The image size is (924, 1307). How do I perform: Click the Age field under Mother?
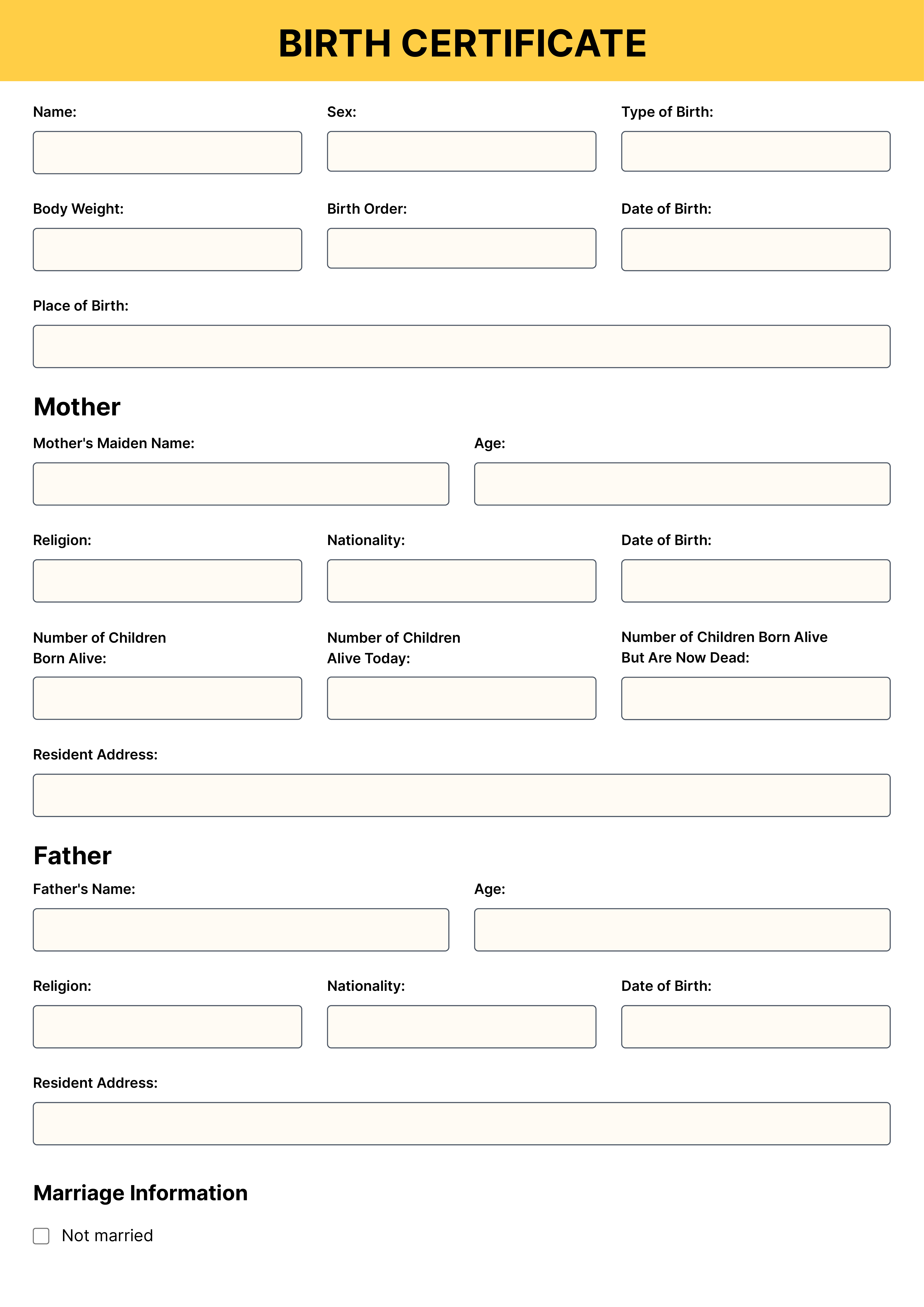coord(682,484)
